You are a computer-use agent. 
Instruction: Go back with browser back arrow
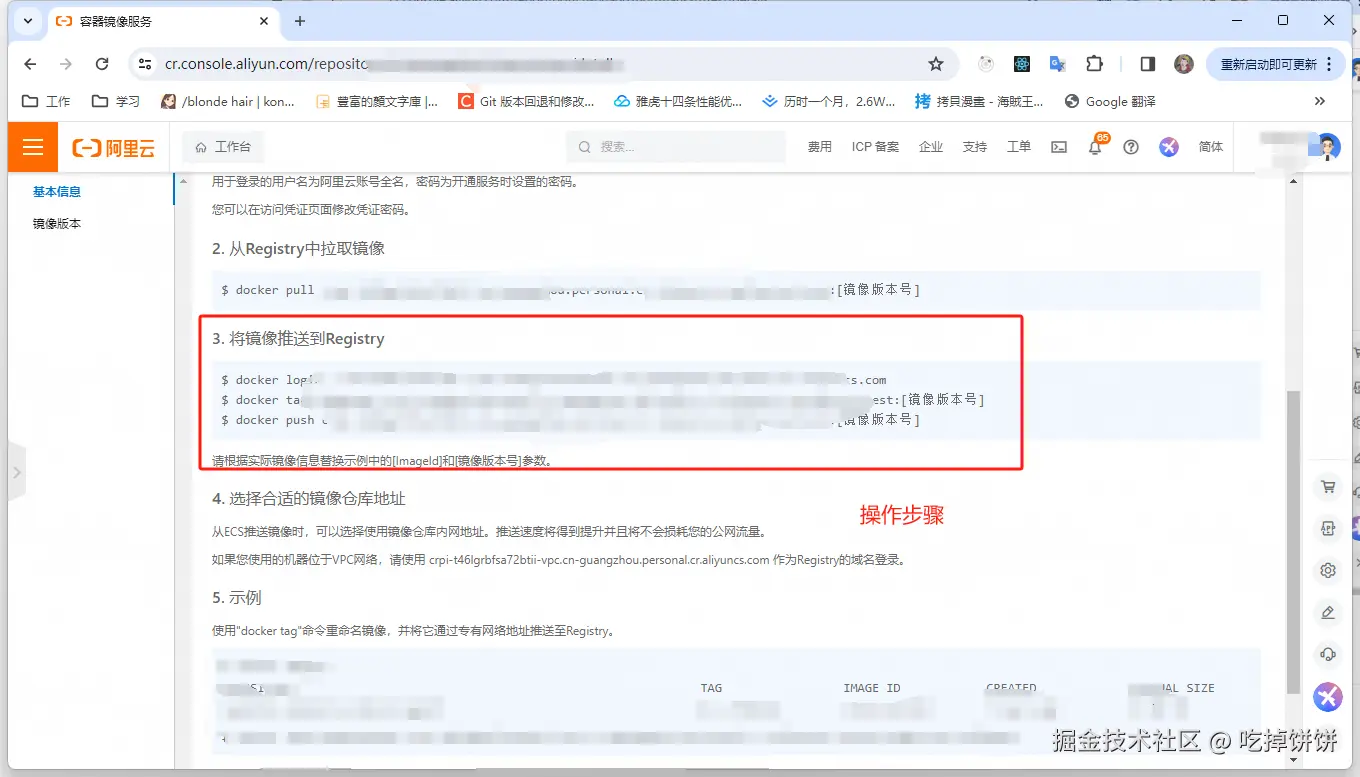tap(30, 64)
